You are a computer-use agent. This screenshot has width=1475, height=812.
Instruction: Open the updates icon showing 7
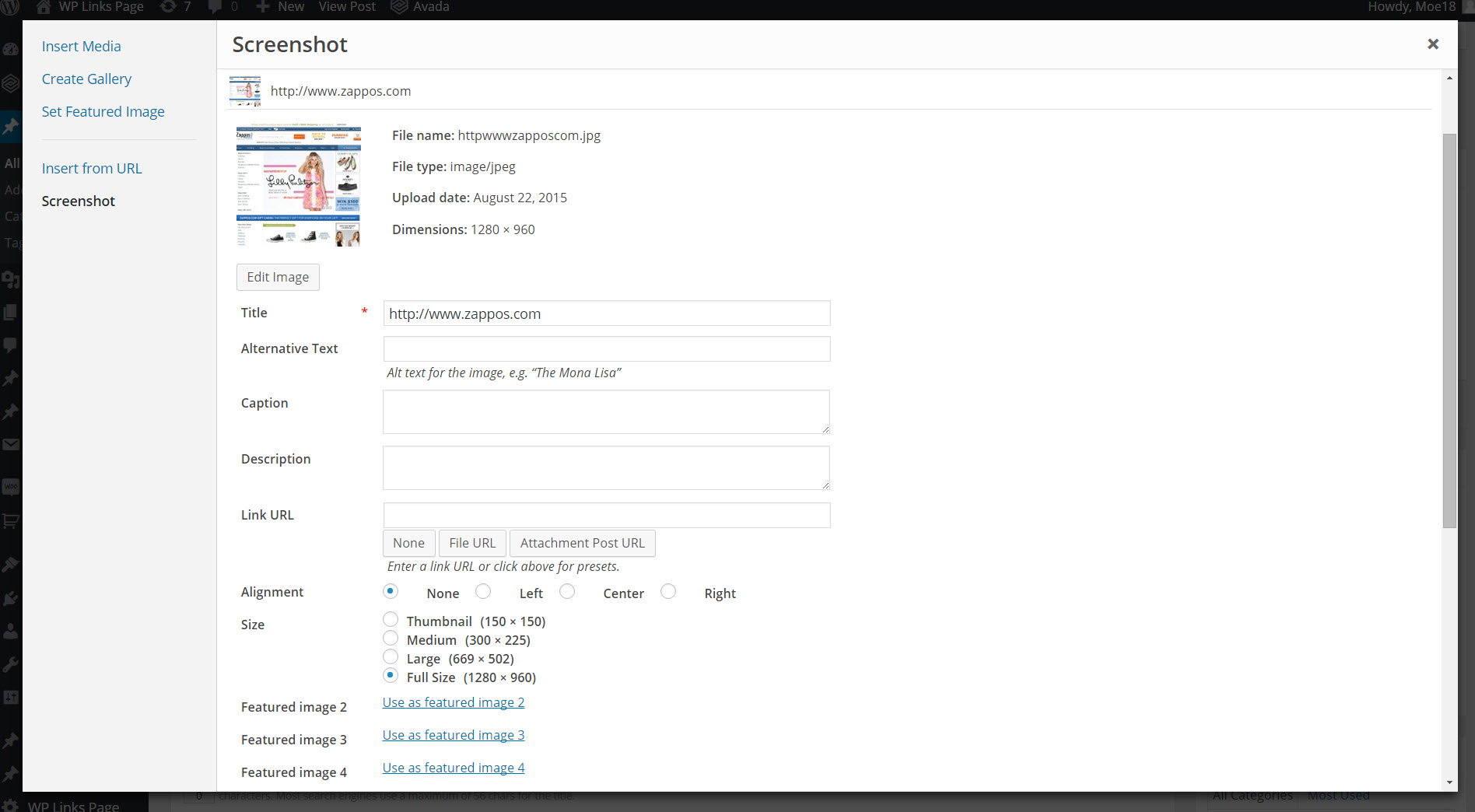(x=168, y=7)
